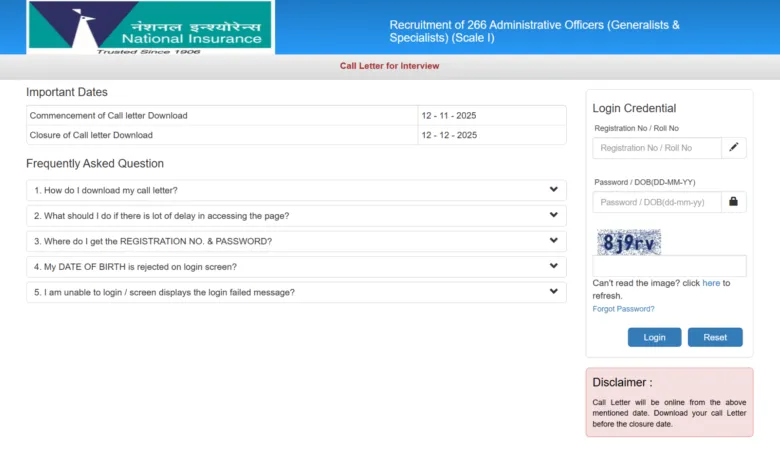Click the 'Important Dates' heading
The width and height of the screenshot is (780, 470).
(67, 92)
